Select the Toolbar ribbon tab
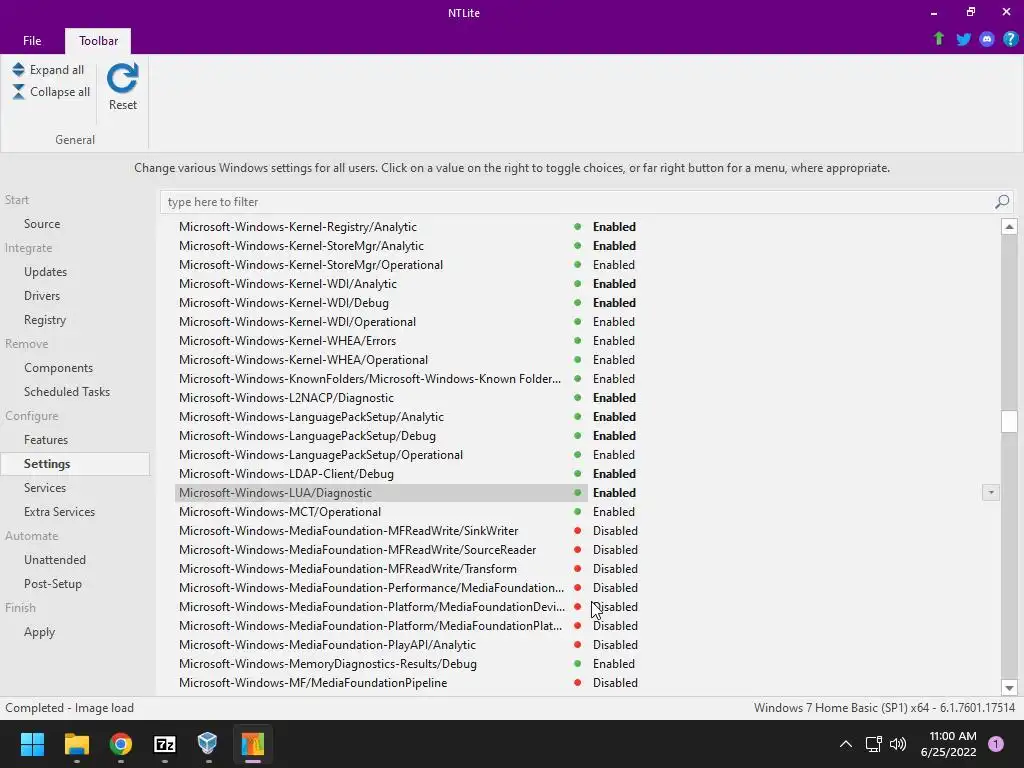Viewport: 1024px width, 768px height. [x=98, y=40]
